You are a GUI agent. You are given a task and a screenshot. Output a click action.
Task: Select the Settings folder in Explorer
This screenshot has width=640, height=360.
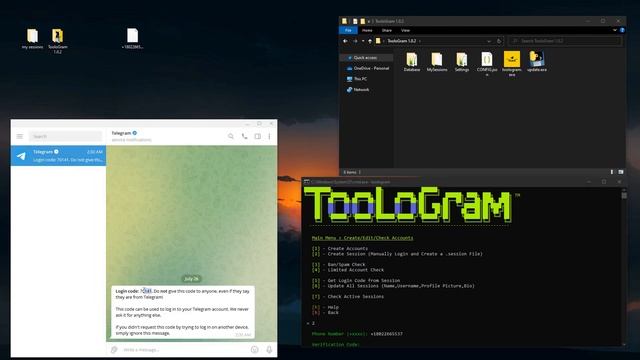(x=462, y=62)
